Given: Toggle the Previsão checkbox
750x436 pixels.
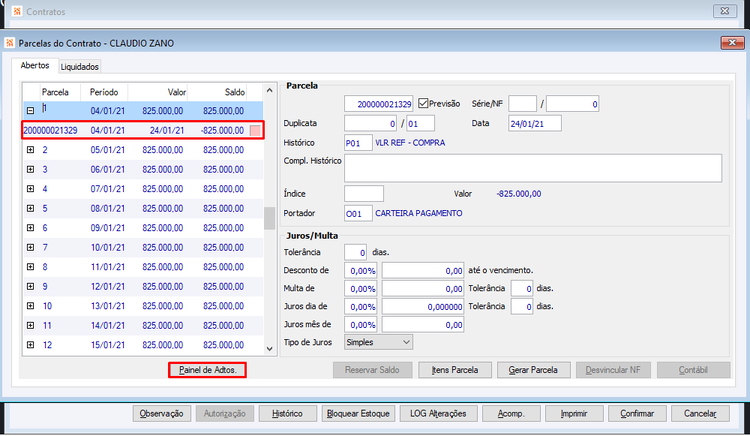Looking at the screenshot, I should pos(423,103).
